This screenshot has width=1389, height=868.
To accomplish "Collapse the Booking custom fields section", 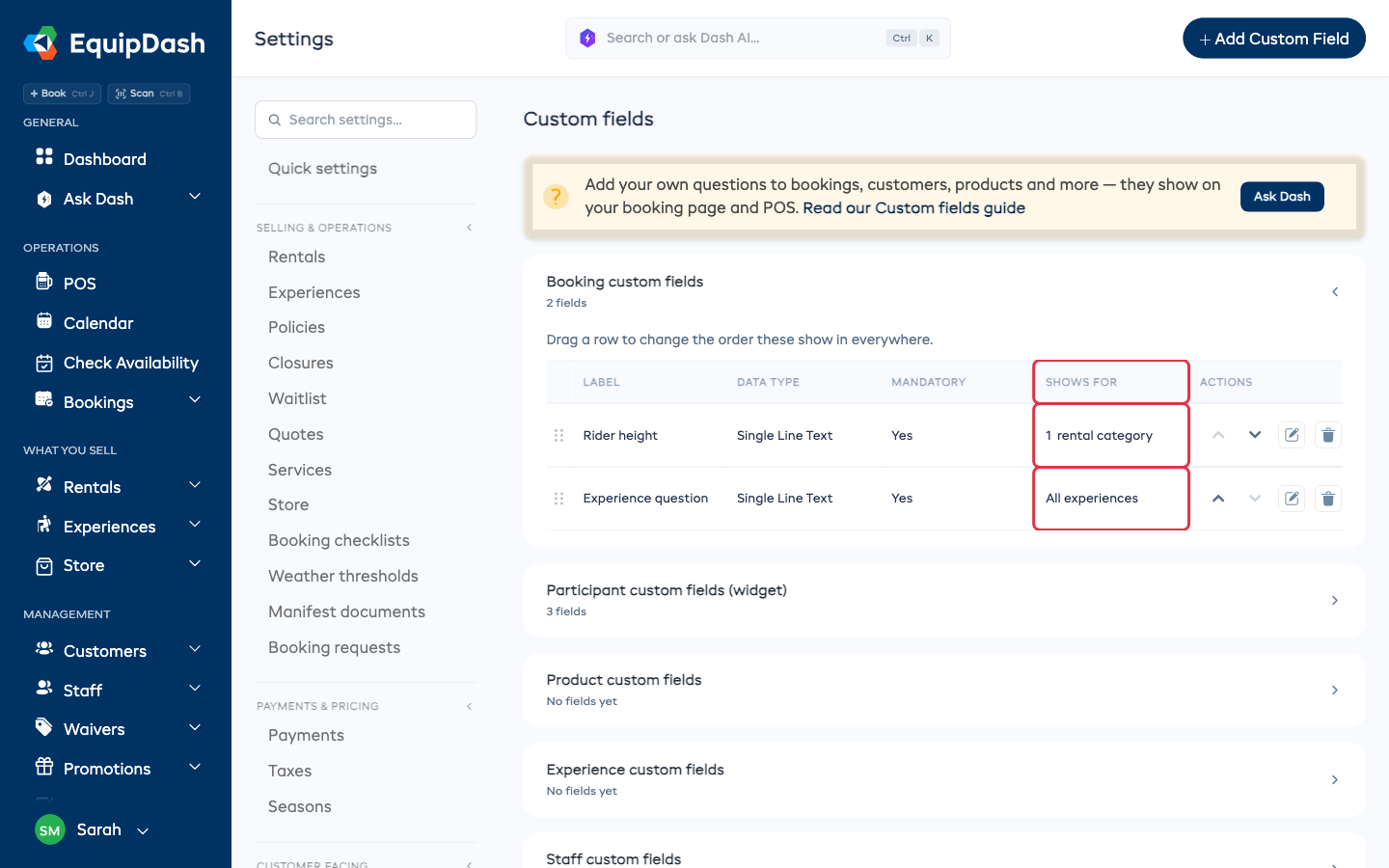I will (1335, 291).
